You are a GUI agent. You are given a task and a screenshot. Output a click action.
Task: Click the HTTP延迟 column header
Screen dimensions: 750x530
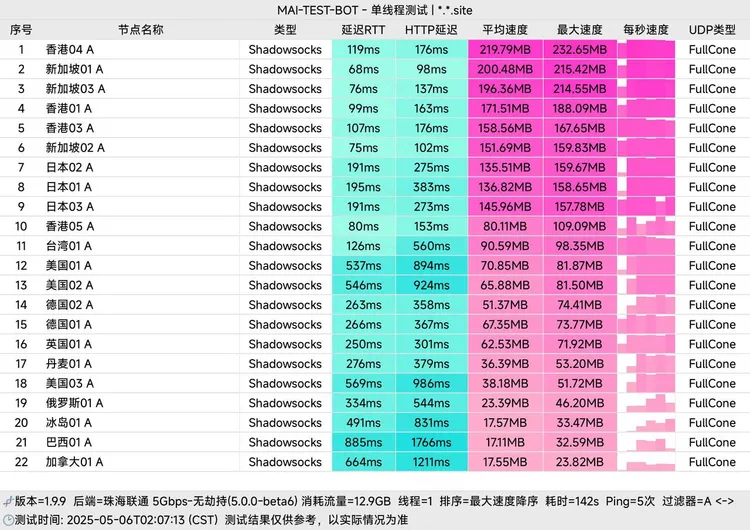pos(432,30)
